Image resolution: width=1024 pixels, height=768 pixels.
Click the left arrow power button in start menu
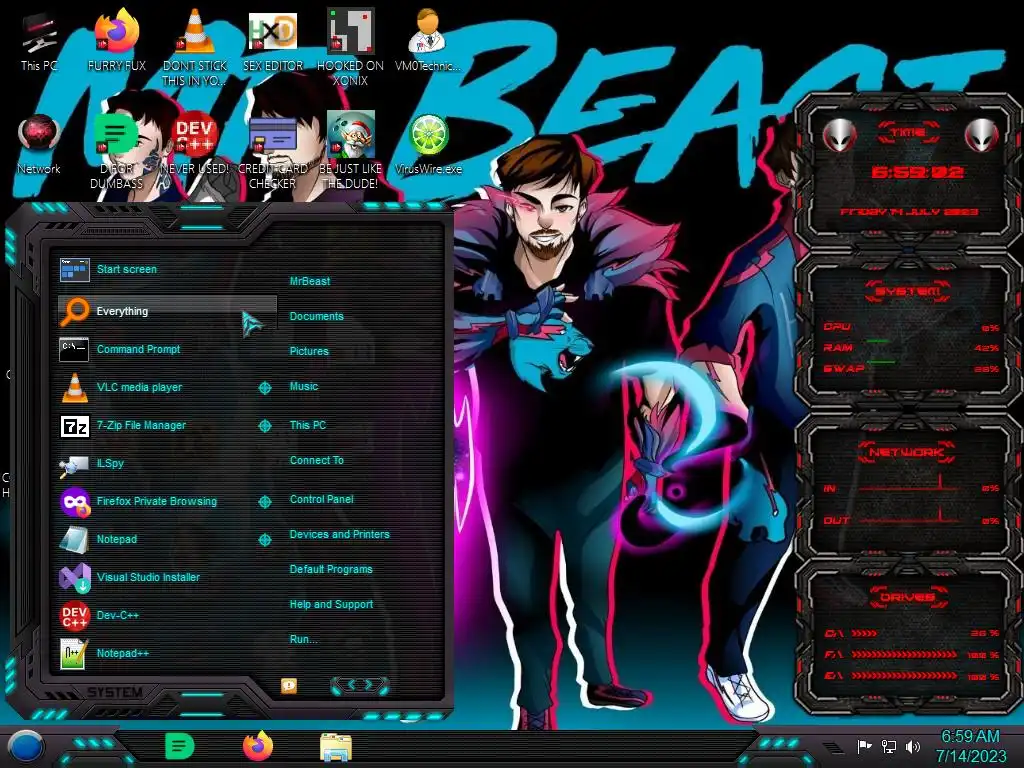pos(350,684)
